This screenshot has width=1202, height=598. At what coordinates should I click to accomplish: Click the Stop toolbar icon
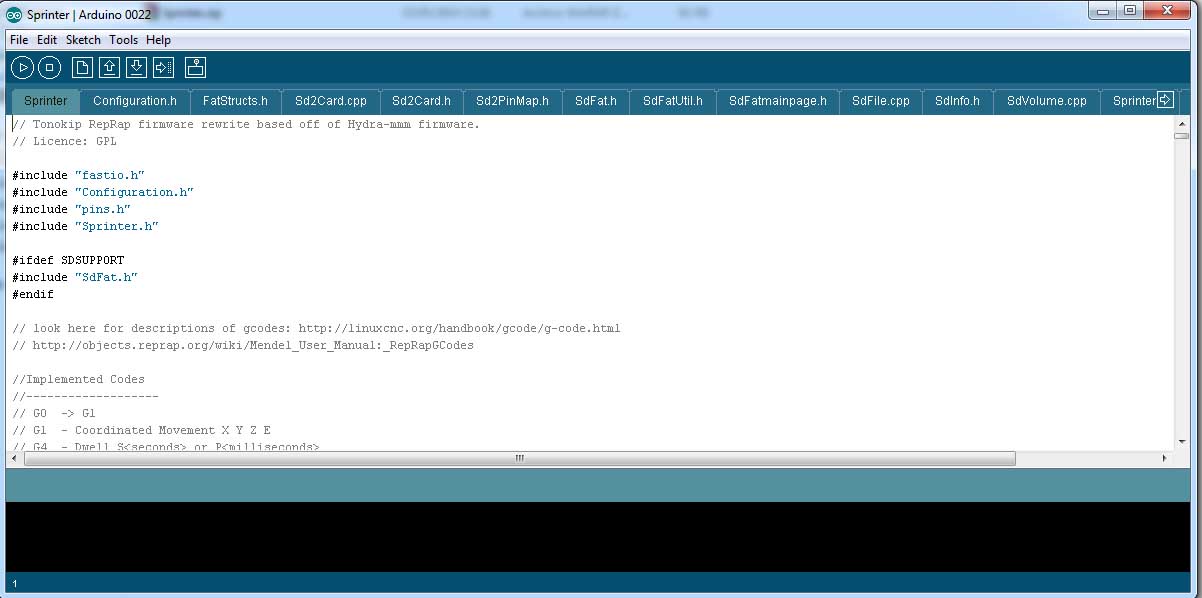(x=50, y=67)
